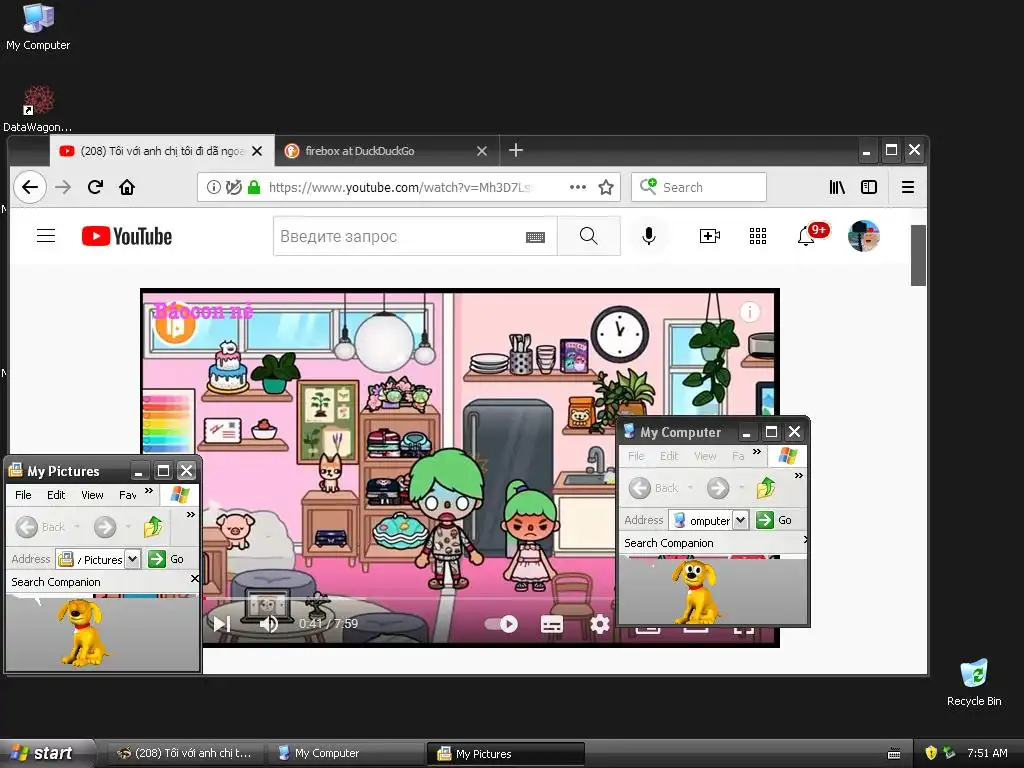The height and width of the screenshot is (768, 1024).
Task: Open address dropdown in My Computer
Action: (741, 520)
